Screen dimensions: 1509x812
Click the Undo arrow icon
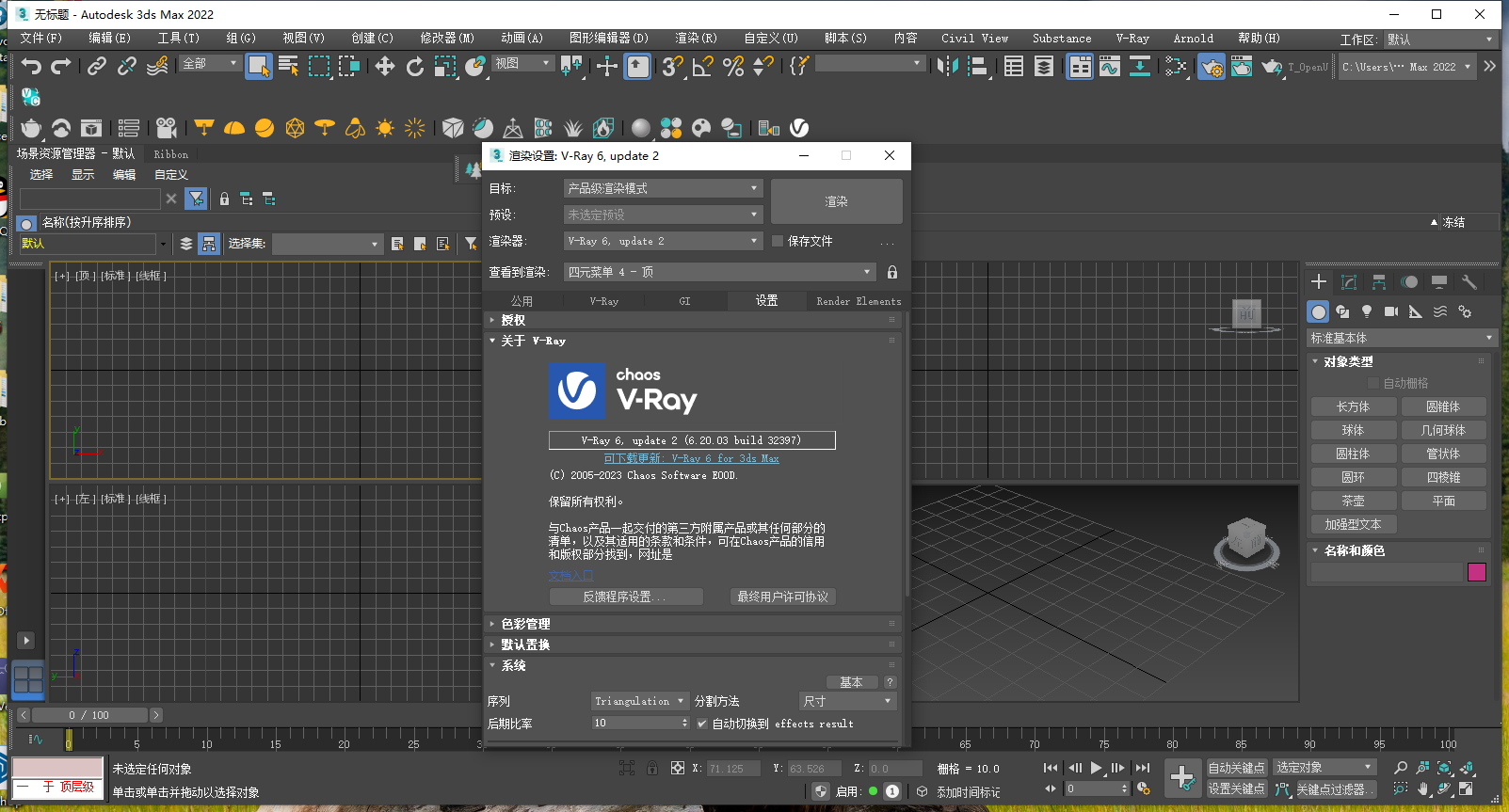(31, 66)
